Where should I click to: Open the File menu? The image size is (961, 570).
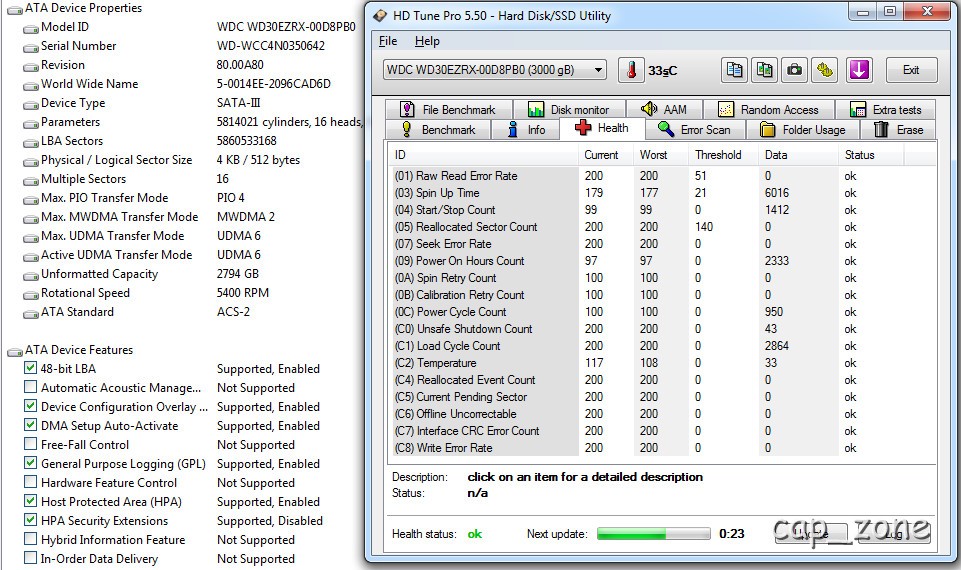click(388, 41)
